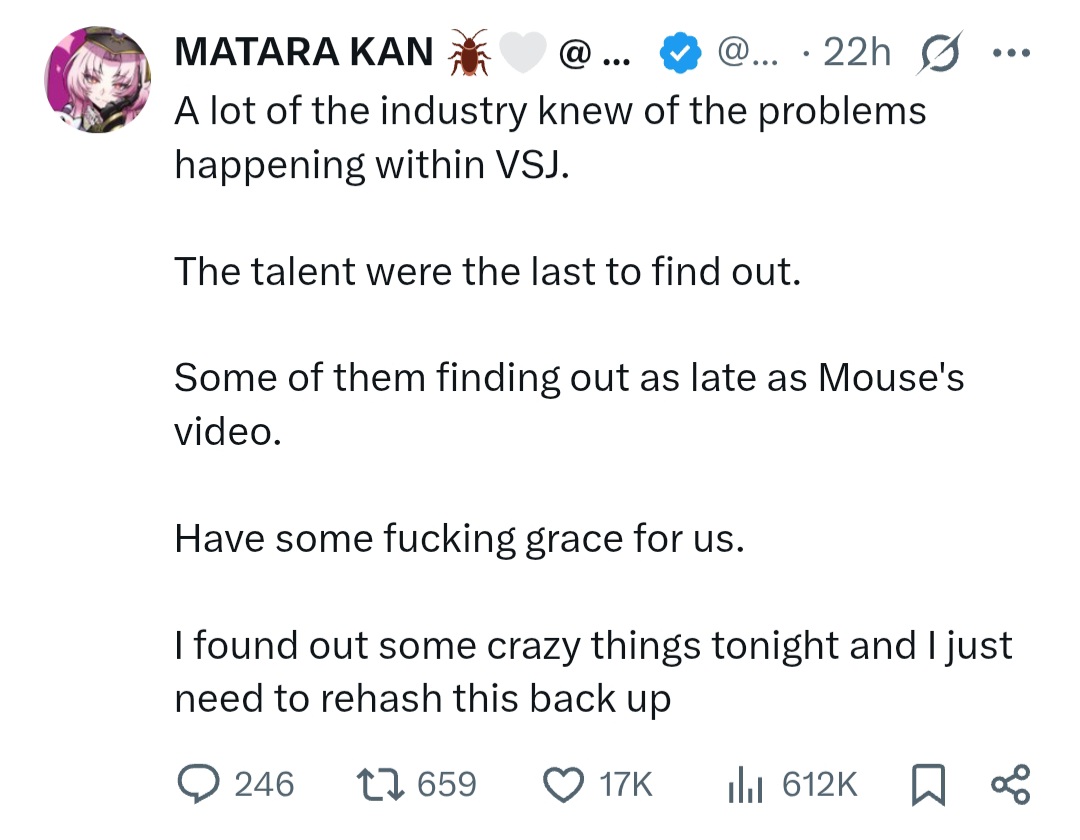Click the MATARA KAN display name

(x=304, y=53)
